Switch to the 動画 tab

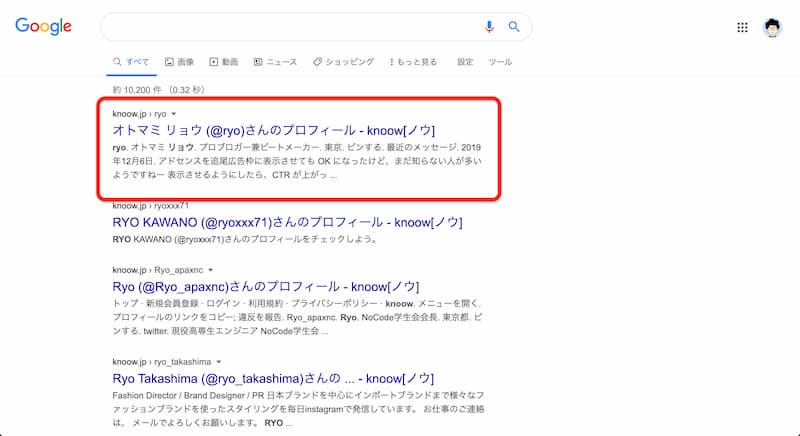tap(223, 62)
